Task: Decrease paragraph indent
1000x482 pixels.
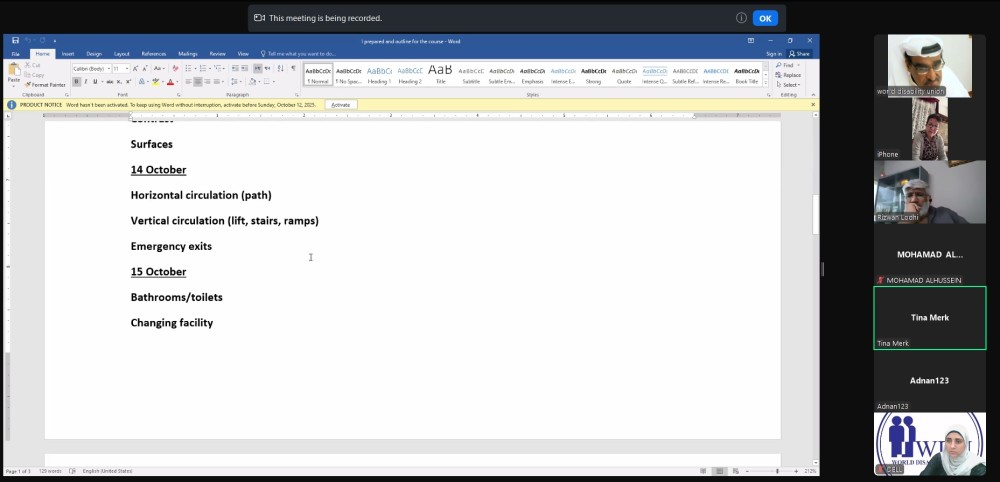Action: point(235,68)
